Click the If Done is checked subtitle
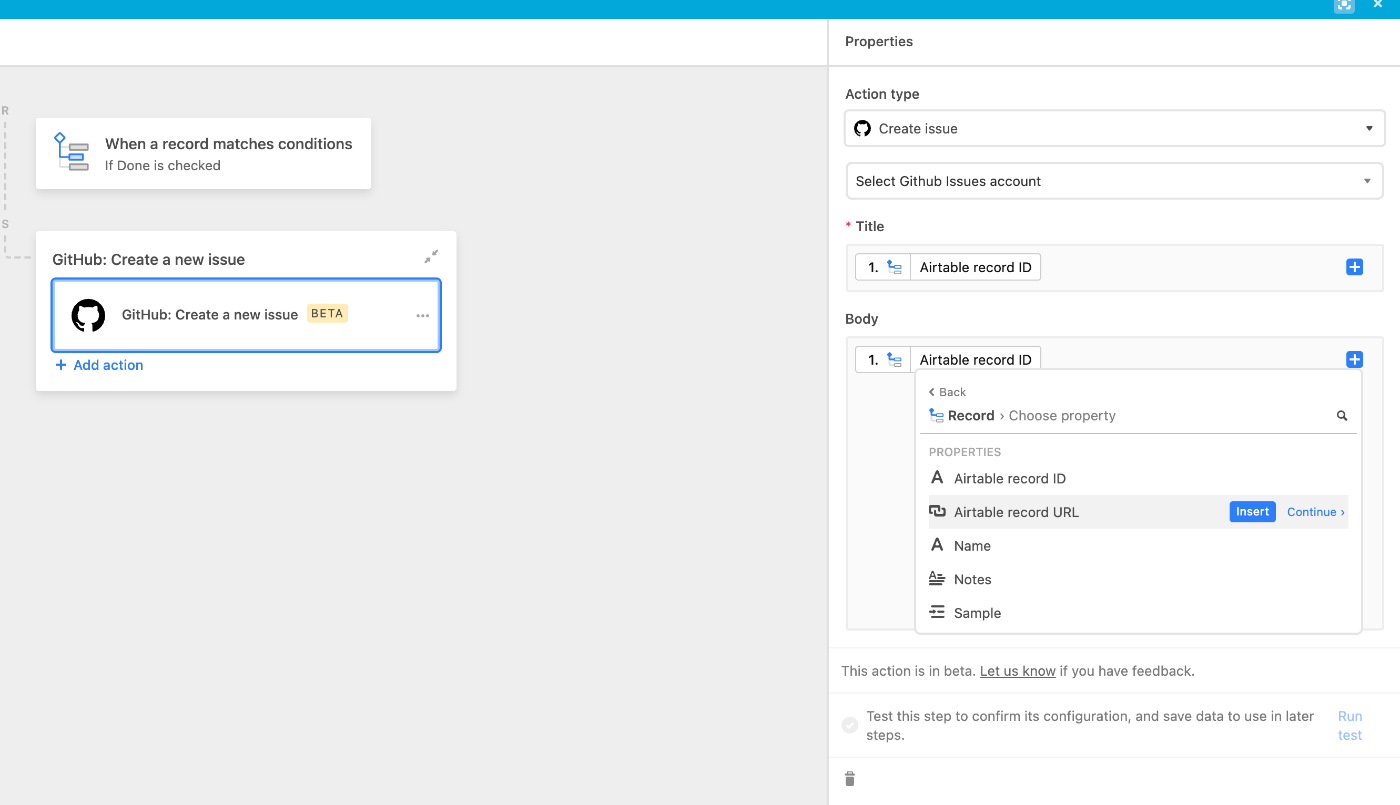1400x805 pixels. pyautogui.click(x=163, y=165)
